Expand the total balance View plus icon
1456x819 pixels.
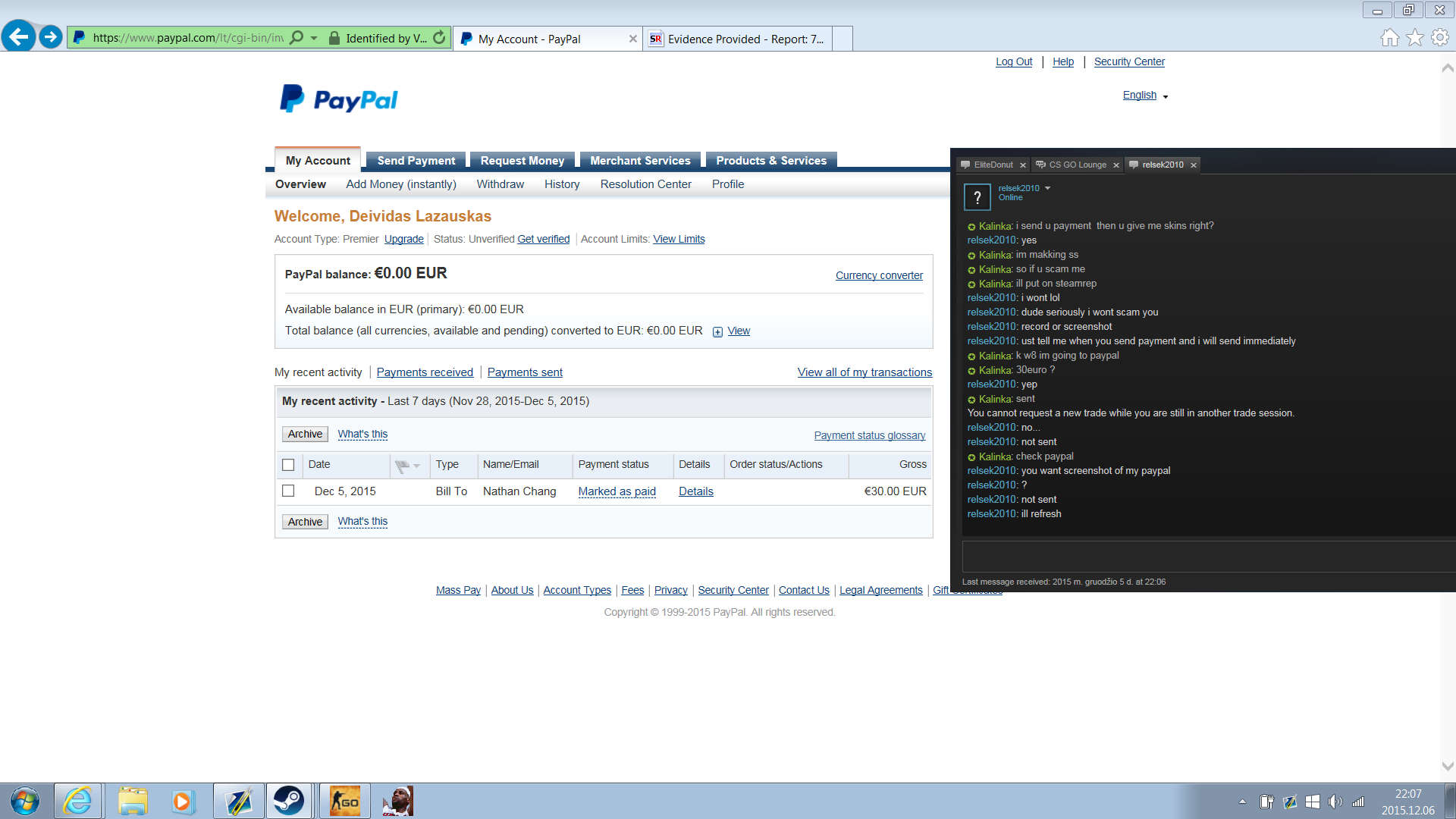click(717, 331)
